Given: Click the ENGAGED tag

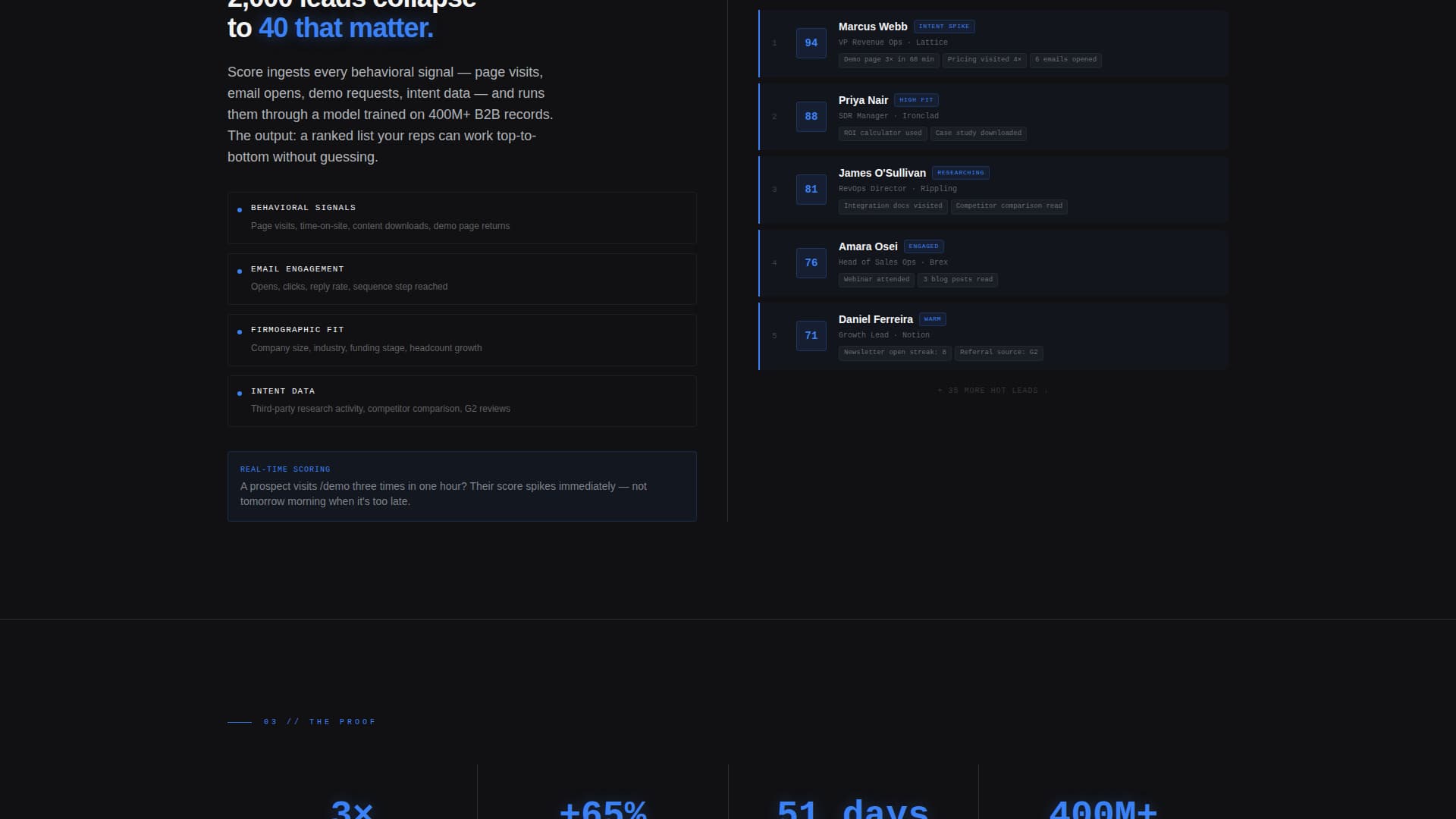Looking at the screenshot, I should (923, 246).
